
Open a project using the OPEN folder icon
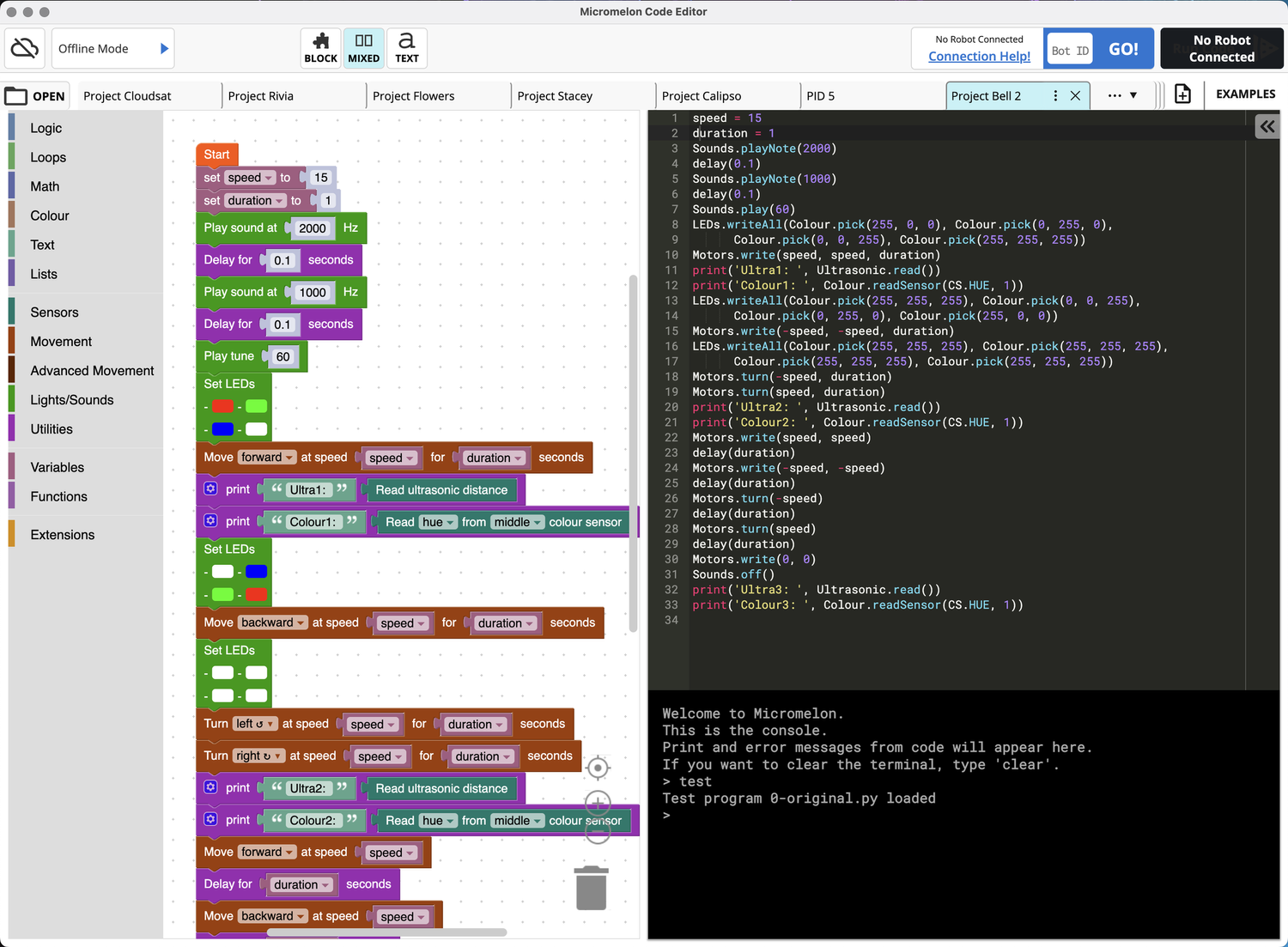click(19, 95)
